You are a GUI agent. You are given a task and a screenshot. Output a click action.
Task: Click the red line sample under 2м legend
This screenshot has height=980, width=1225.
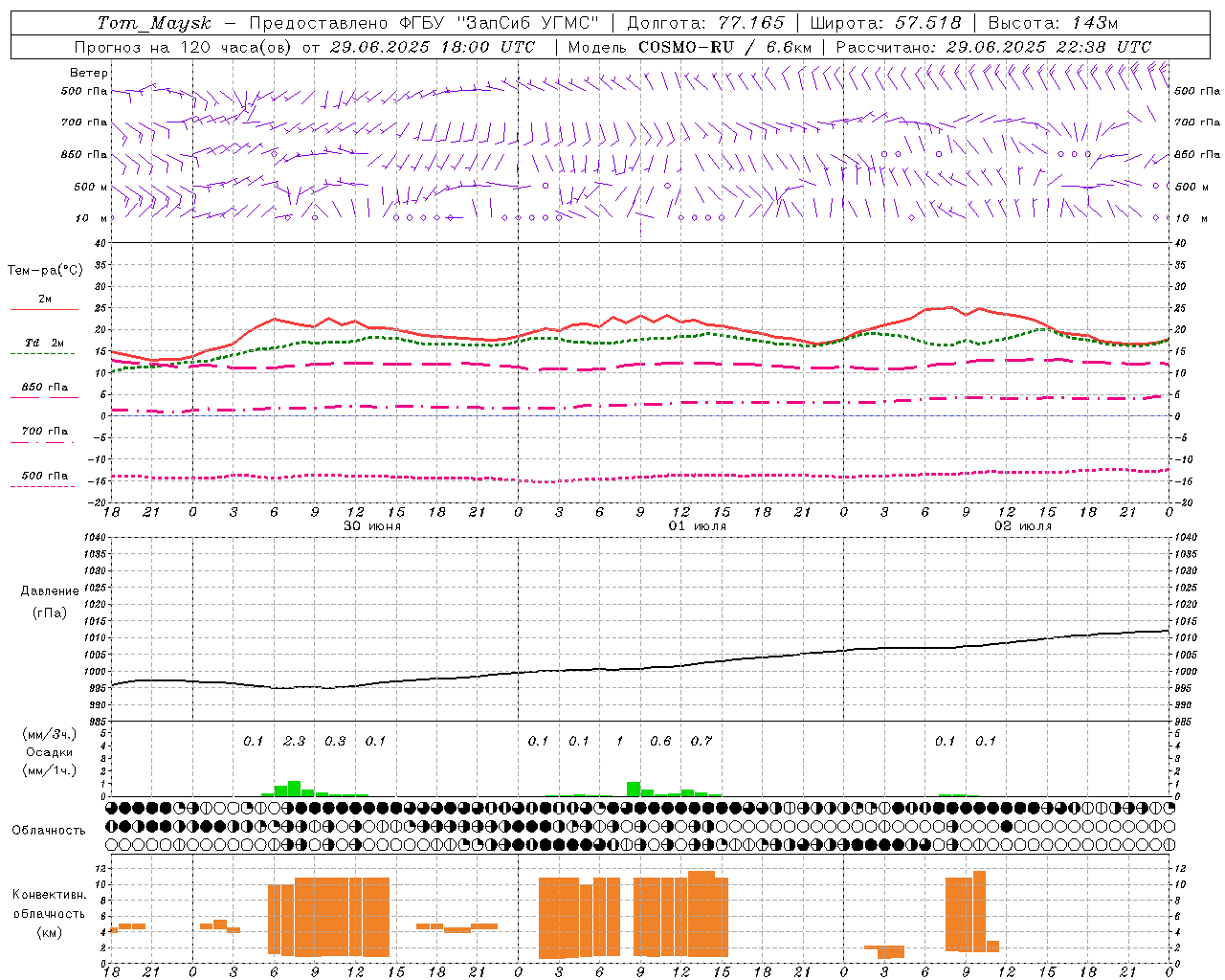click(44, 309)
